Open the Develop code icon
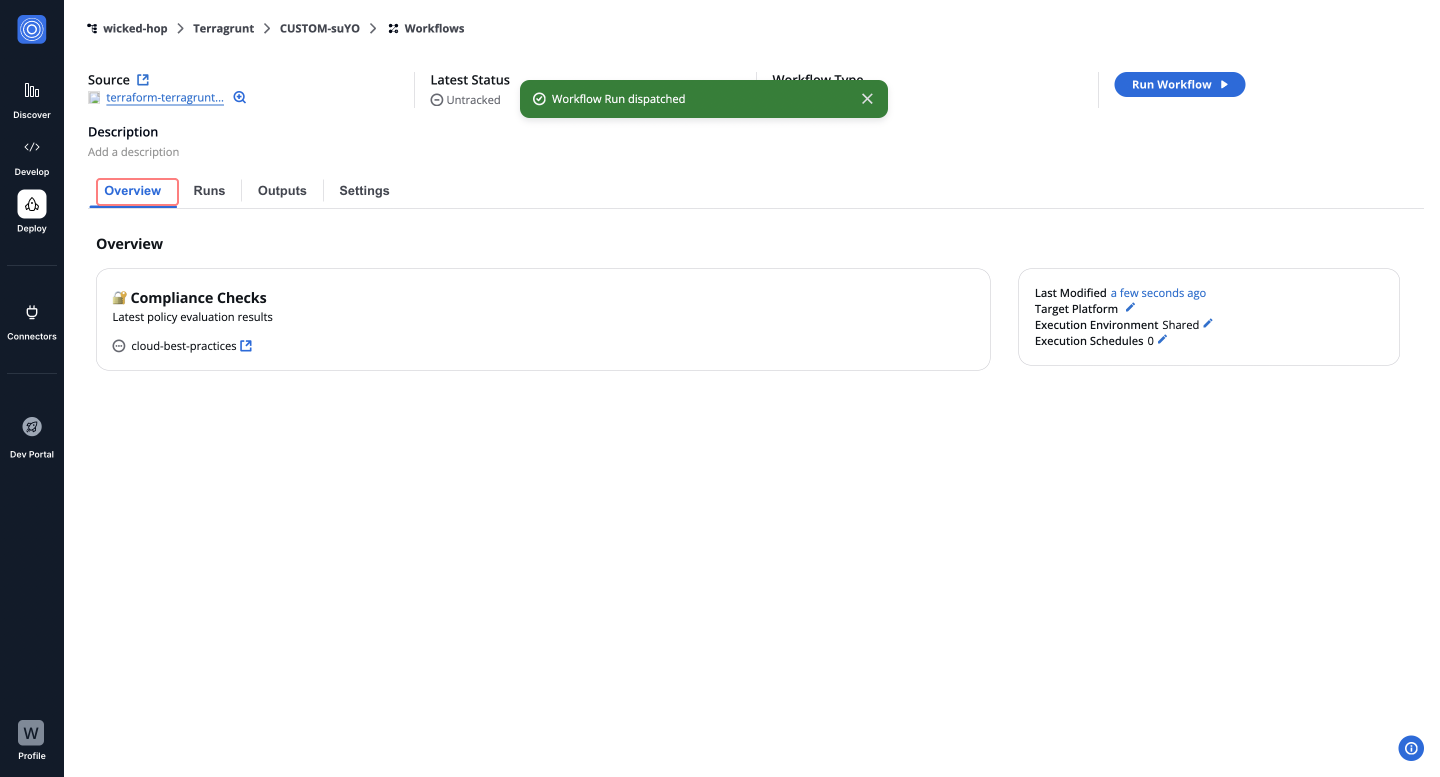The width and height of the screenshot is (1440, 777). pos(32,148)
